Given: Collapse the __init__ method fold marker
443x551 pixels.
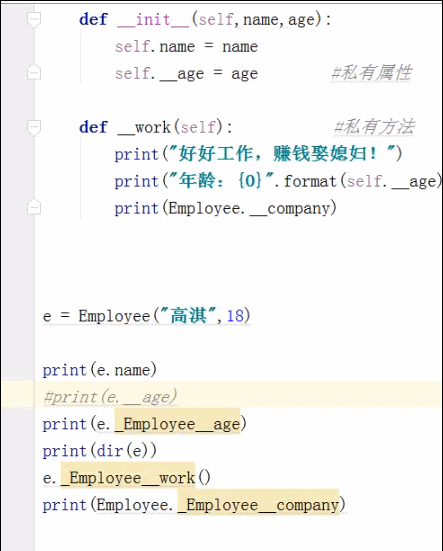Looking at the screenshot, I should [x=34, y=19].
